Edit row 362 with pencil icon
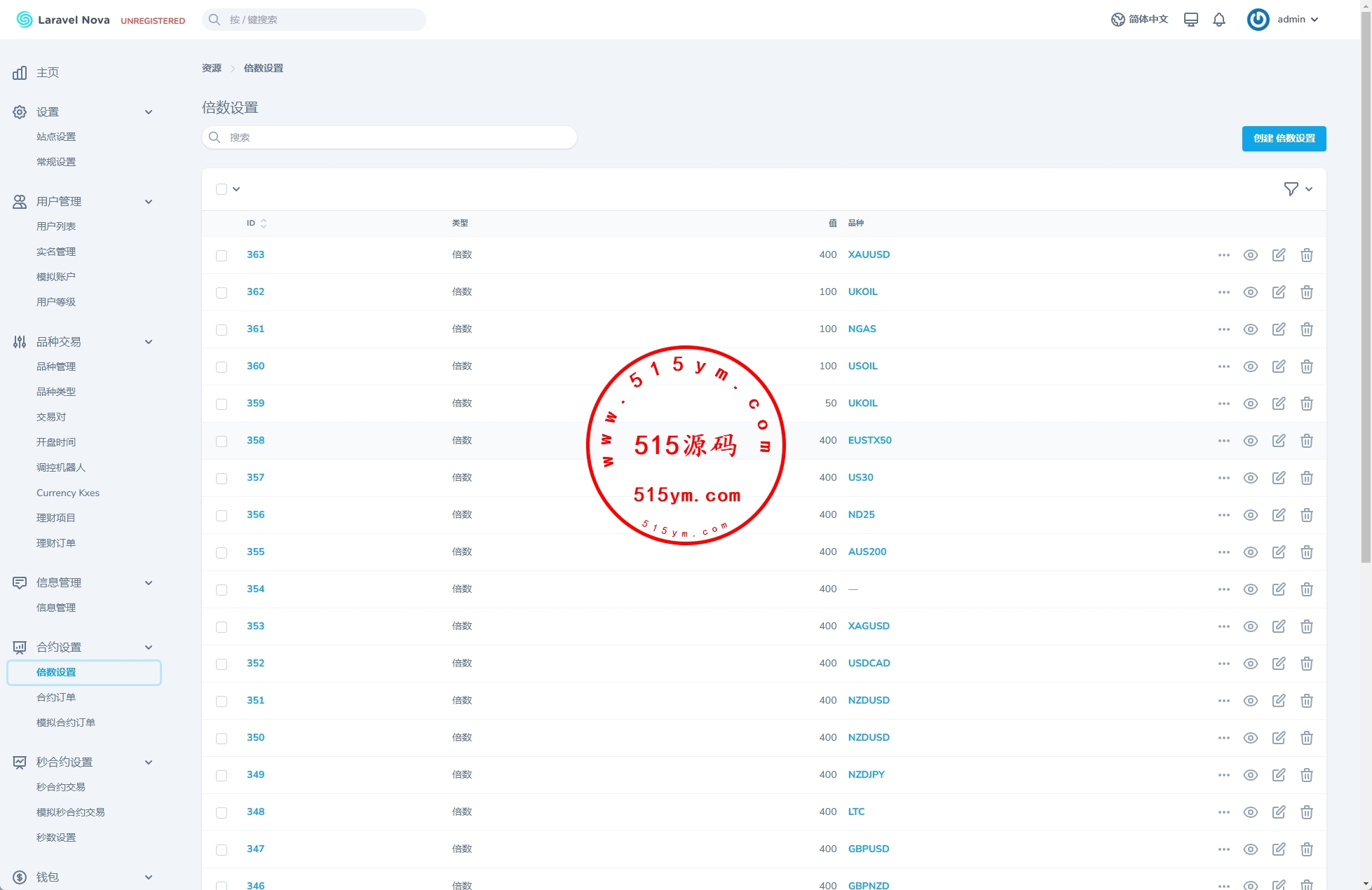Screen dimensions: 1372x890 click(1279, 292)
